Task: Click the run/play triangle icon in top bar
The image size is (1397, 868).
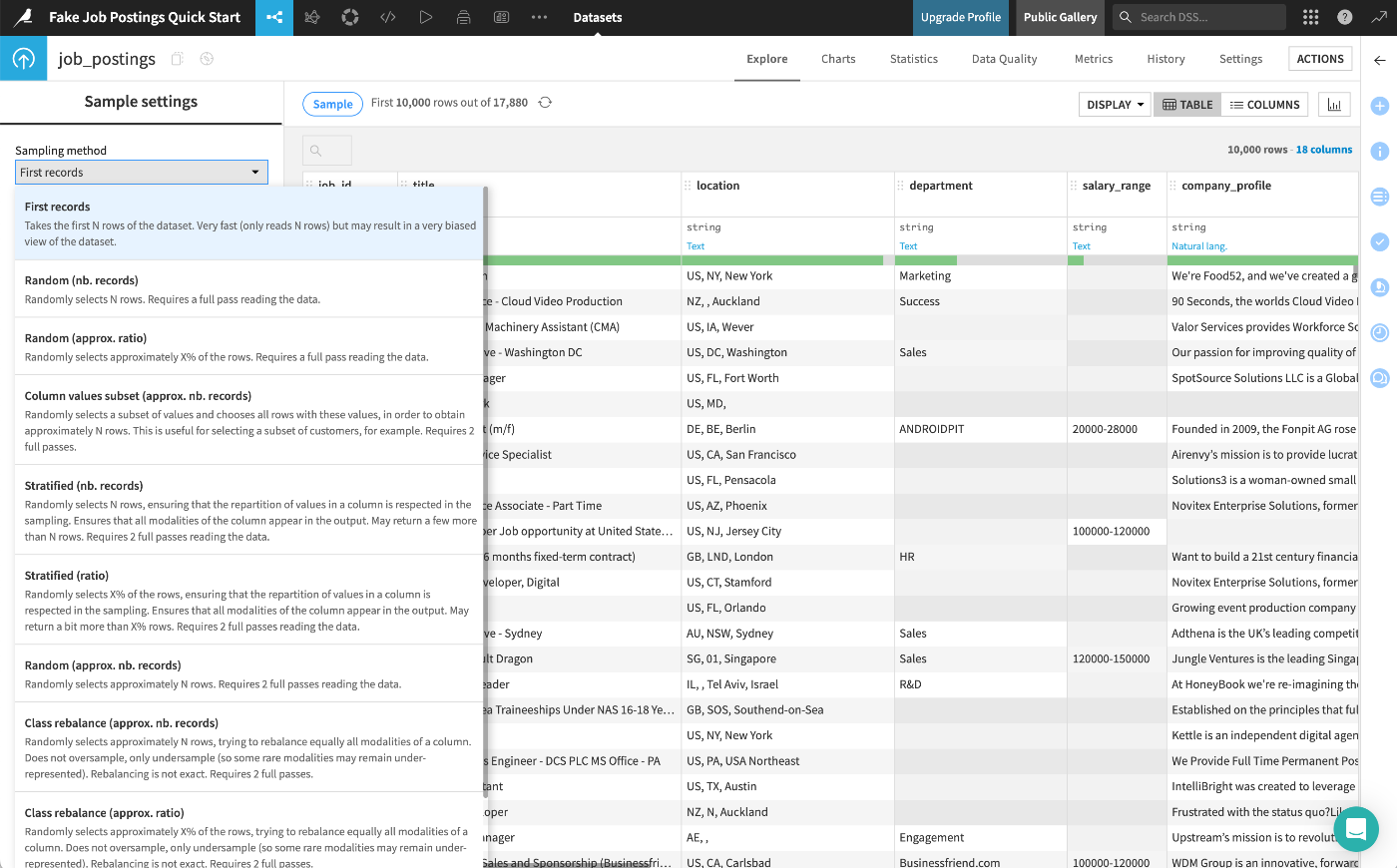Action: tap(426, 17)
